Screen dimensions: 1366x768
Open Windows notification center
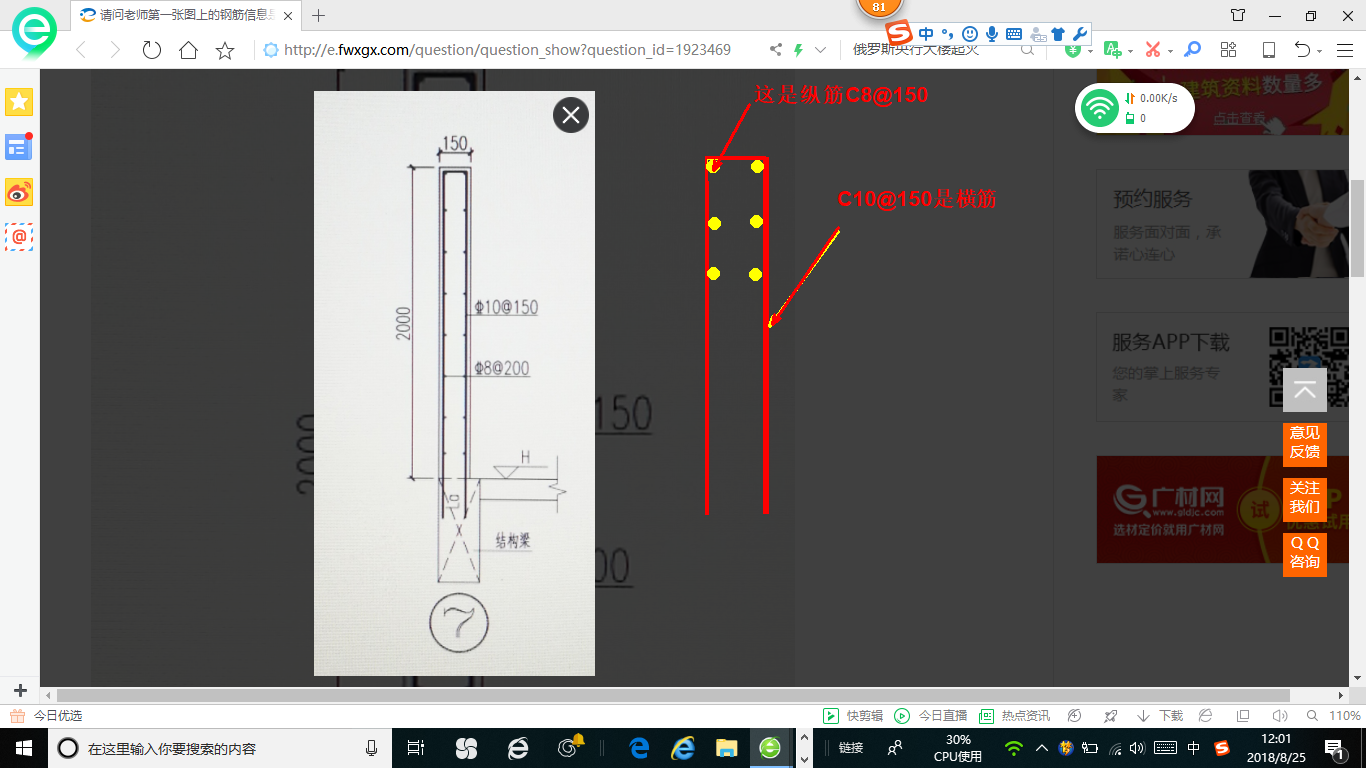pos(1335,748)
